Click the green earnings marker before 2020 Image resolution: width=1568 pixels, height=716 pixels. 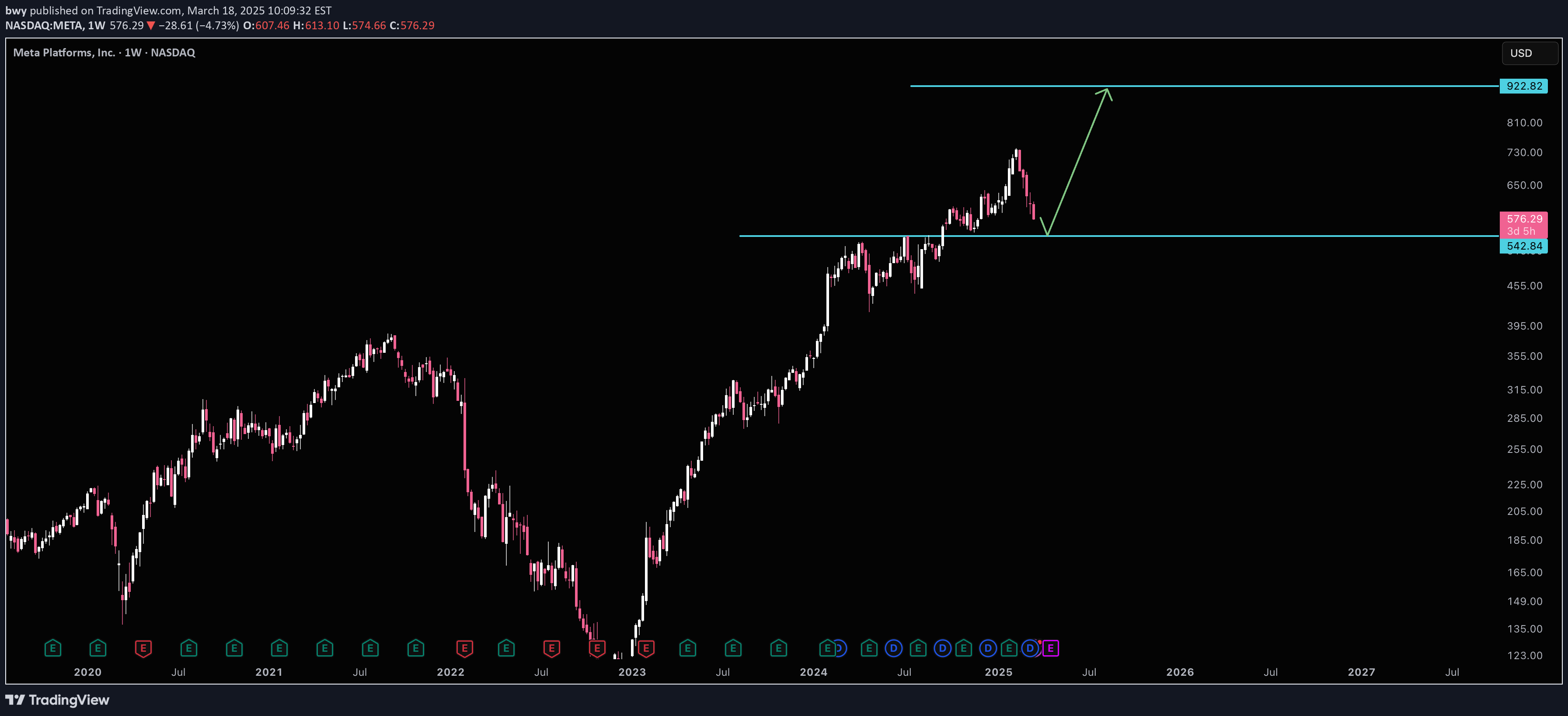53,649
